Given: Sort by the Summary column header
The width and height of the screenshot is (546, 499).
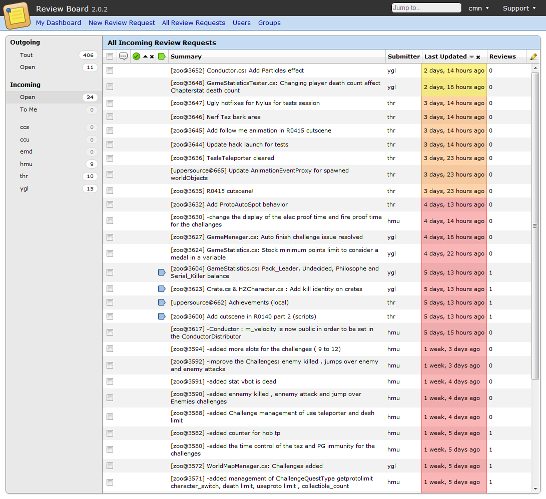Looking at the screenshot, I should [186, 56].
